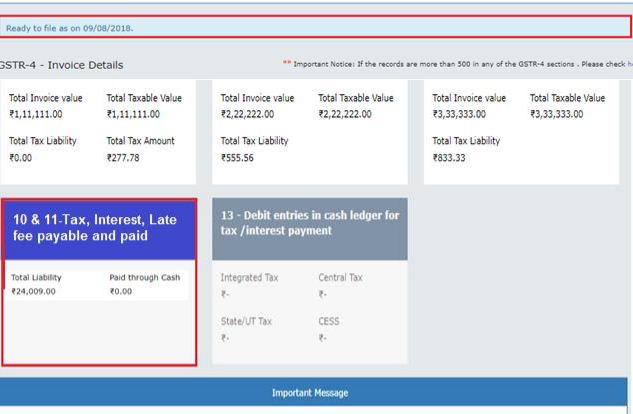Click the Total Liability ₹24,009.00 value
Viewport: 633px width, 414px height.
tap(34, 291)
